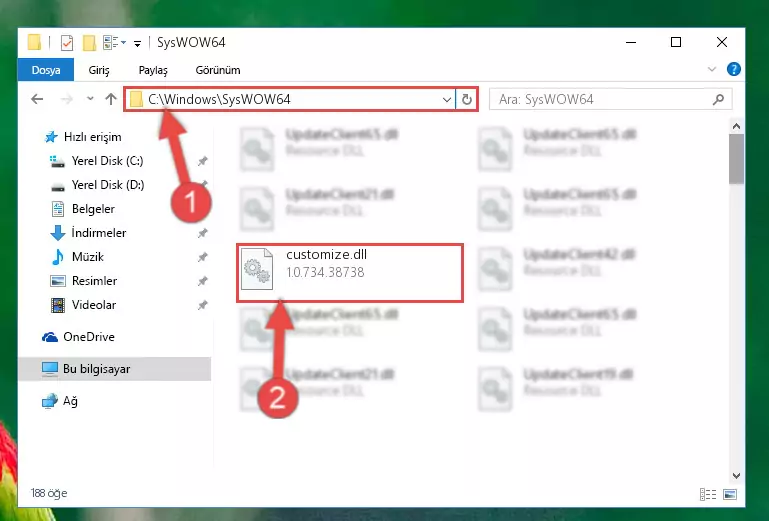
Task: Open the address bar history dropdown
Action: click(x=447, y=100)
